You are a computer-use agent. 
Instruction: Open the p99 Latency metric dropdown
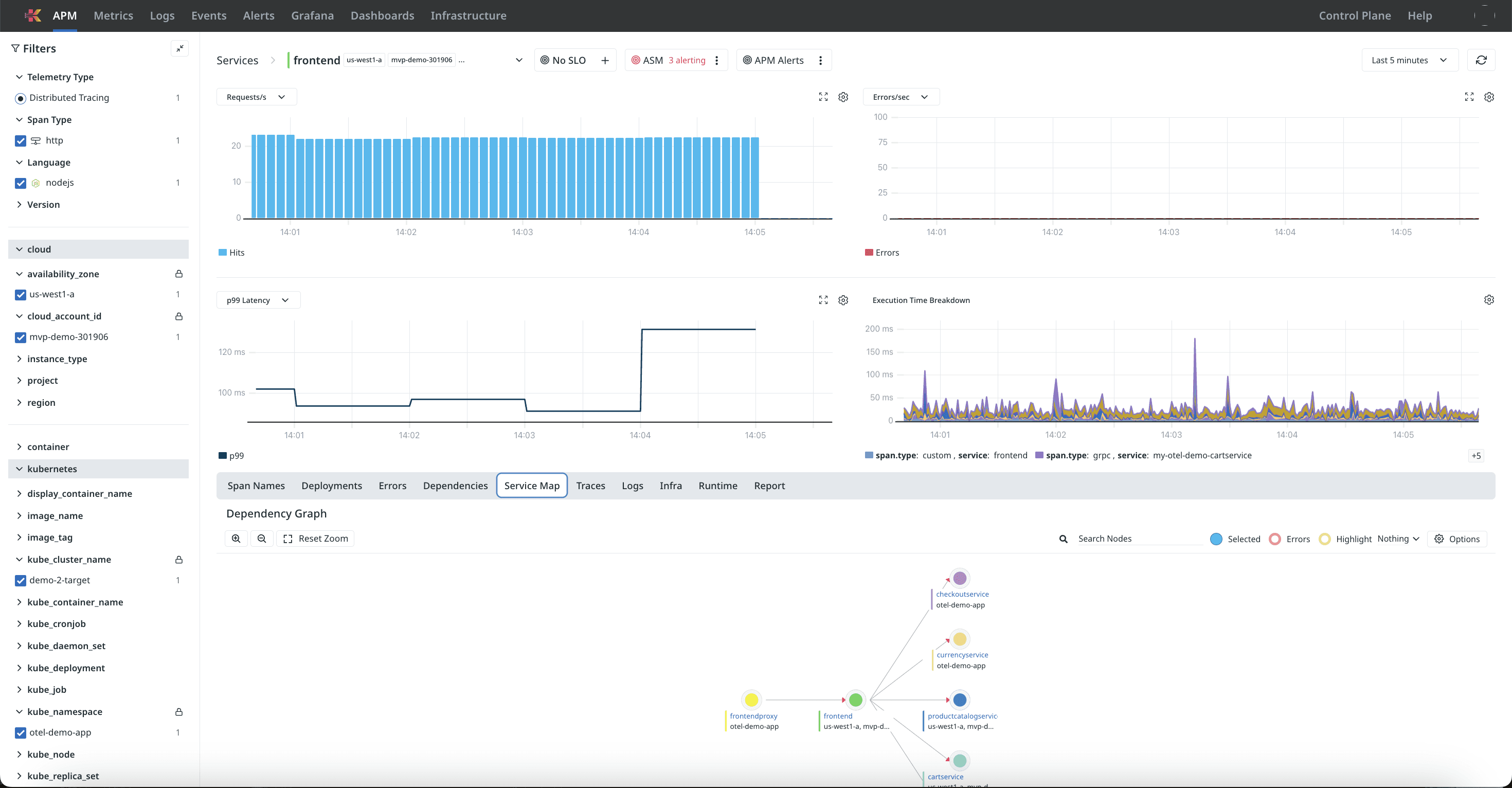(258, 300)
